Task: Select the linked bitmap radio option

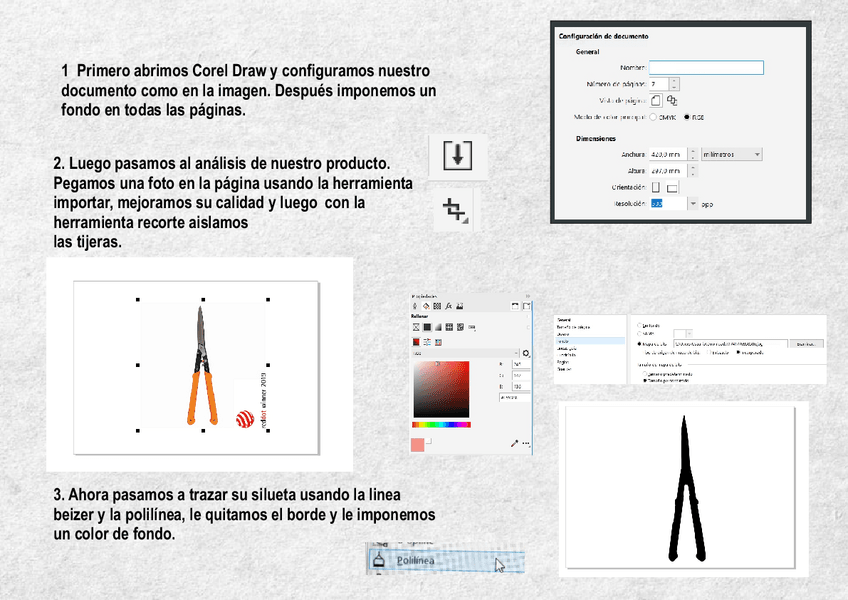Action: (710, 352)
